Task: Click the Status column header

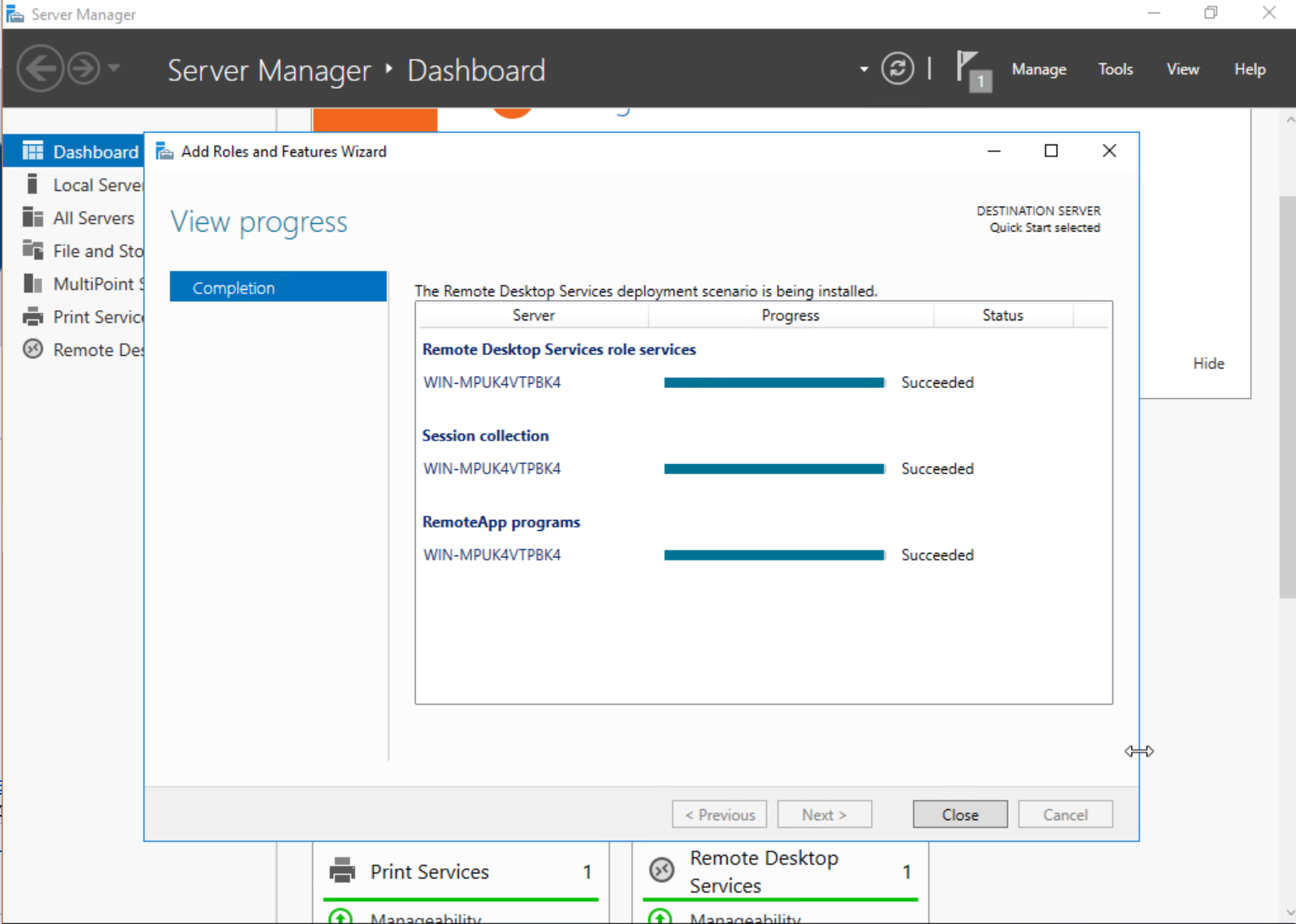Action: tap(1003, 315)
